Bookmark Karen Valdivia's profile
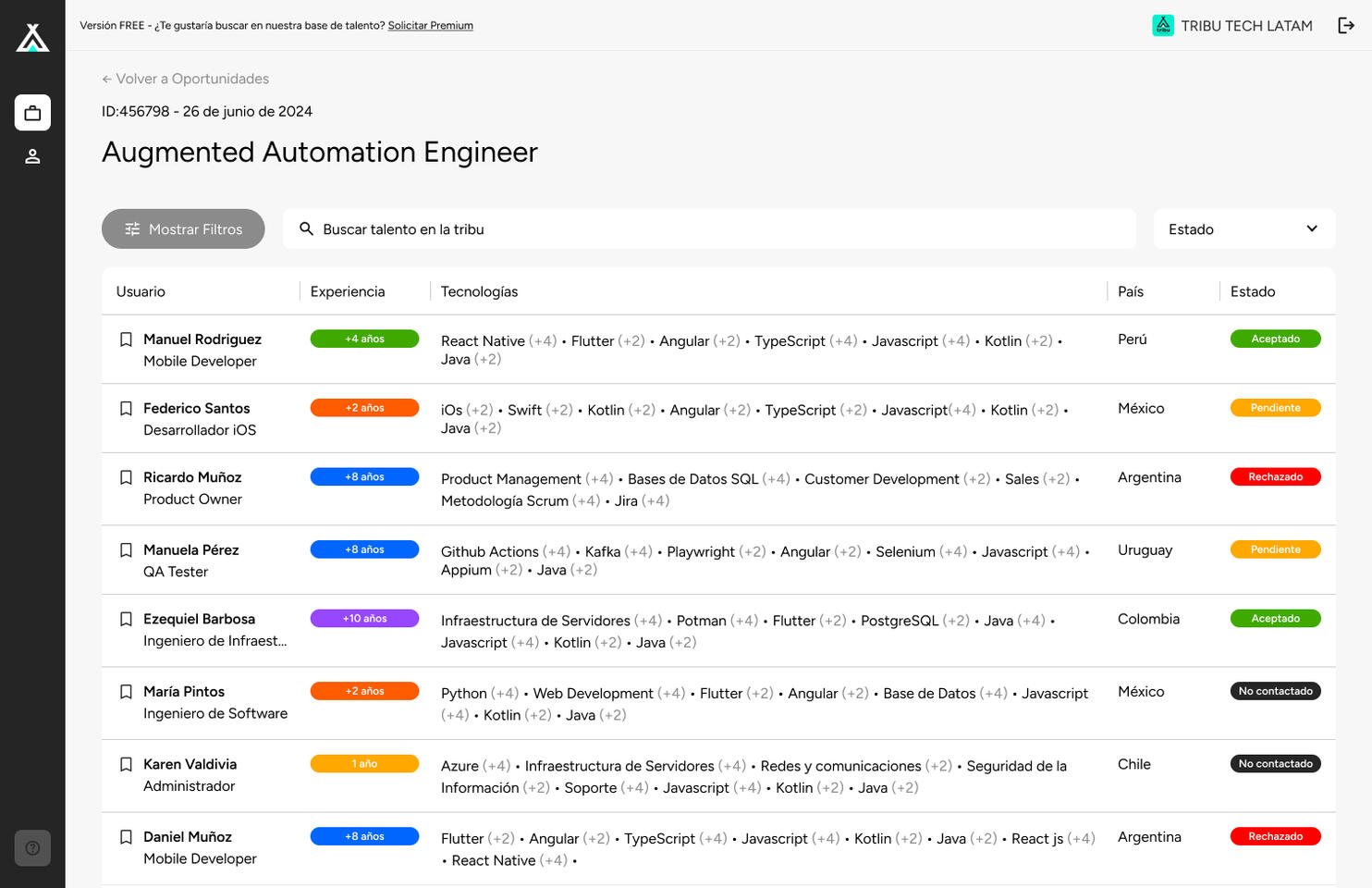 click(127, 764)
